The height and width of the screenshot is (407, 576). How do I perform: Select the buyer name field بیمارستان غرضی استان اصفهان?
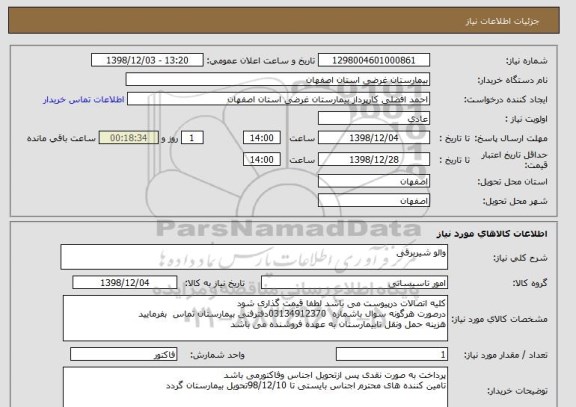tap(278, 80)
